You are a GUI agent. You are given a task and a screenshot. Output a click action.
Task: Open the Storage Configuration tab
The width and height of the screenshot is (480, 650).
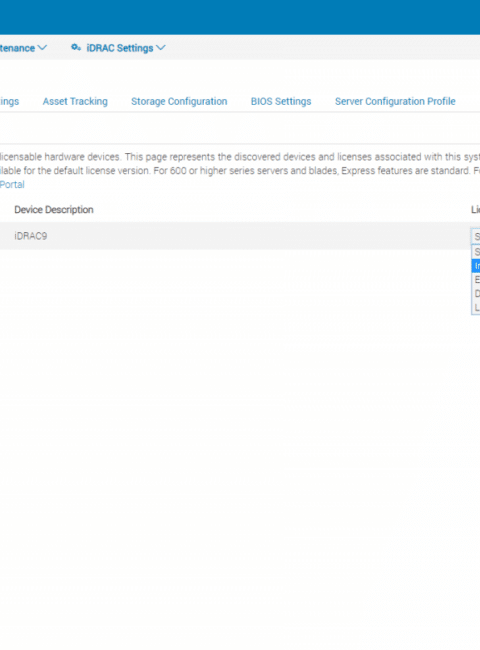[179, 102]
